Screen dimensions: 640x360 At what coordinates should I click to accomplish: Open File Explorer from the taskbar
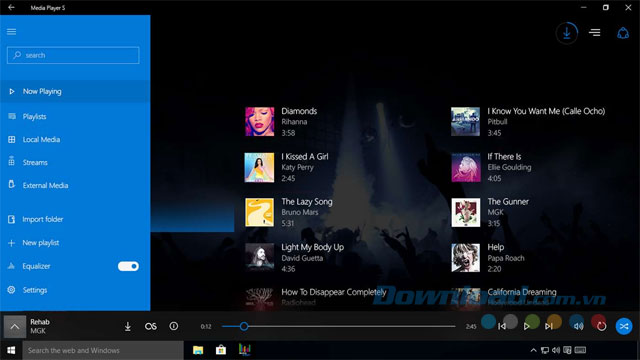[x=198, y=350]
